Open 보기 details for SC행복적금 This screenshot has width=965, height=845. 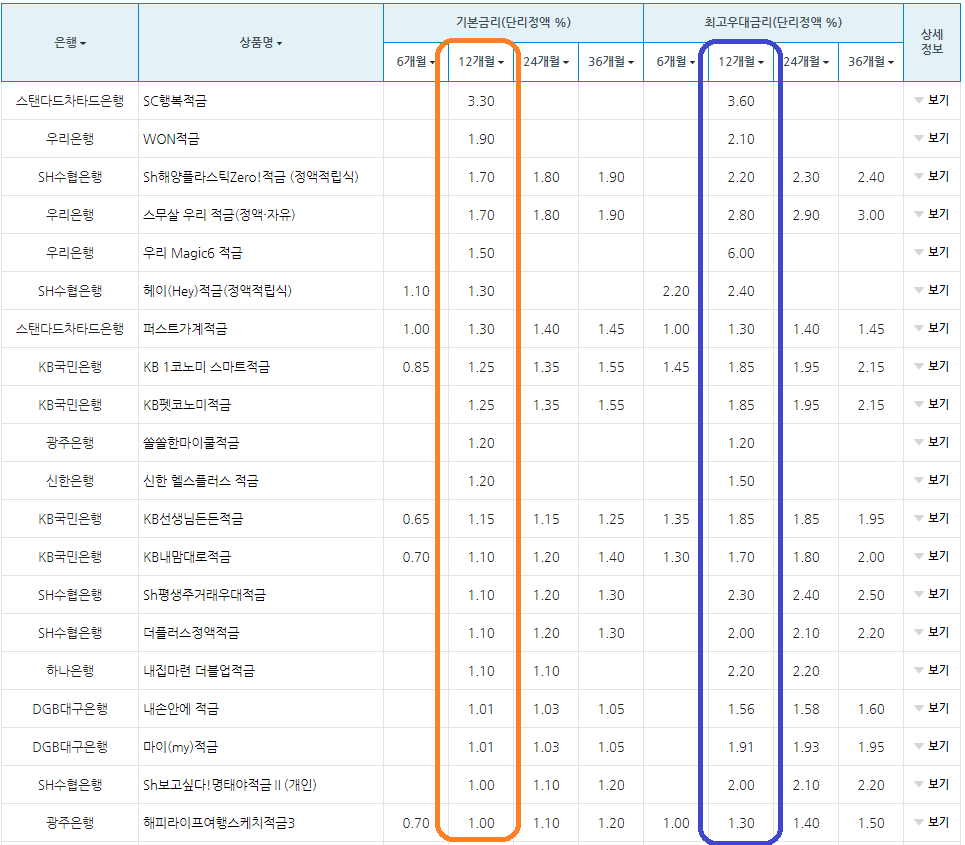(932, 100)
